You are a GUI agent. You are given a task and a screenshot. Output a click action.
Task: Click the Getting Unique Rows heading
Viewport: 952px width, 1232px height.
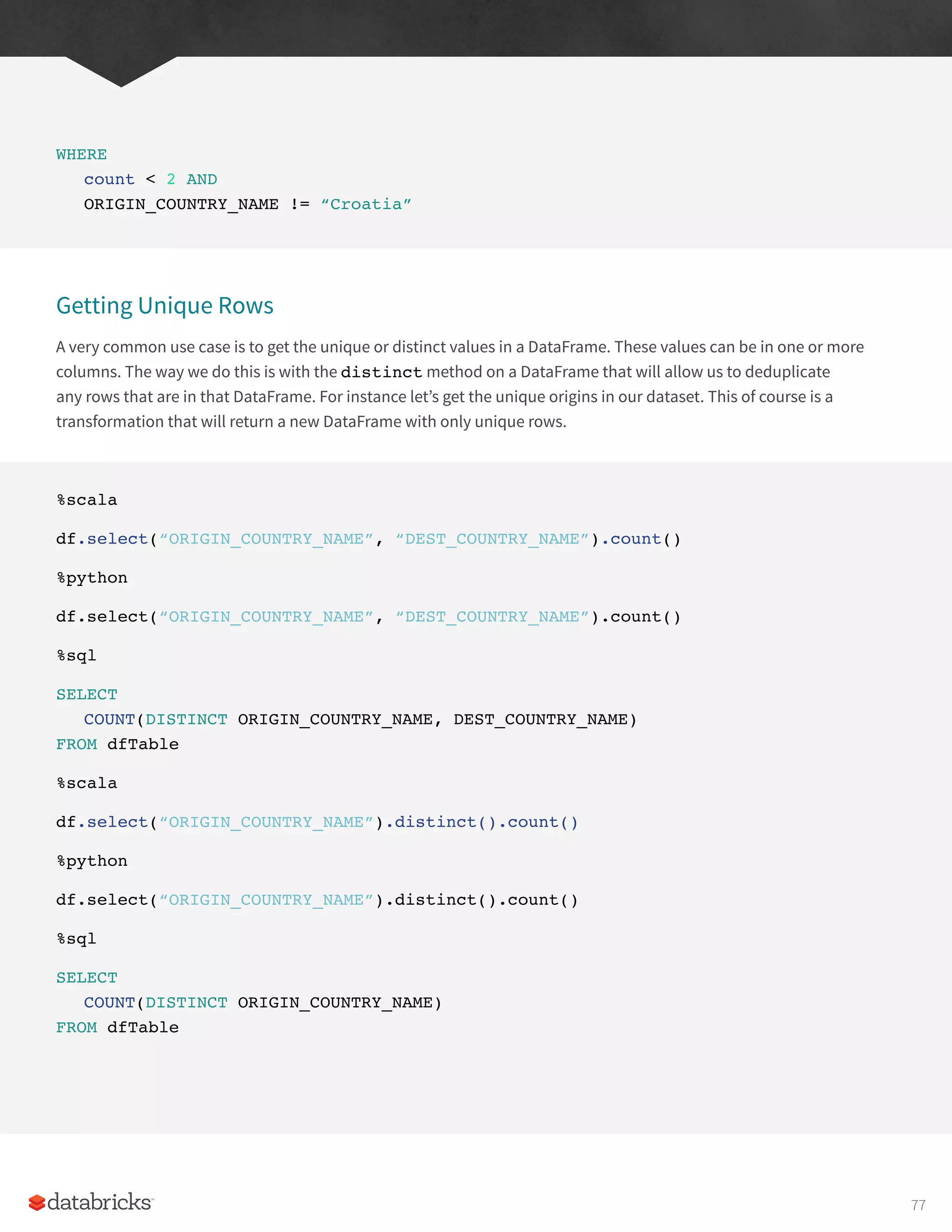pyautogui.click(x=165, y=305)
